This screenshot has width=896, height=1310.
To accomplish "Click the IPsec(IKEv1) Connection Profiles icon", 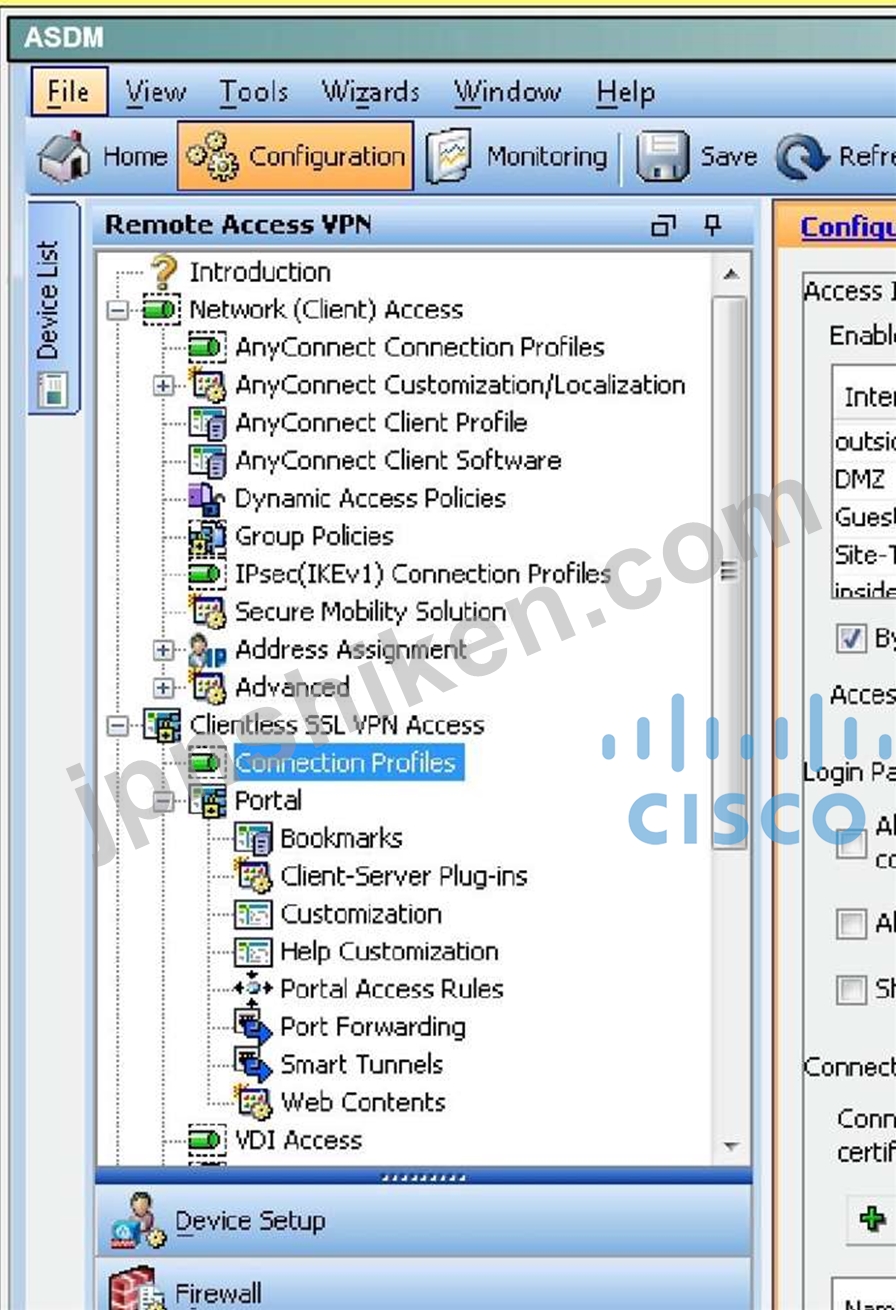I will tap(207, 574).
